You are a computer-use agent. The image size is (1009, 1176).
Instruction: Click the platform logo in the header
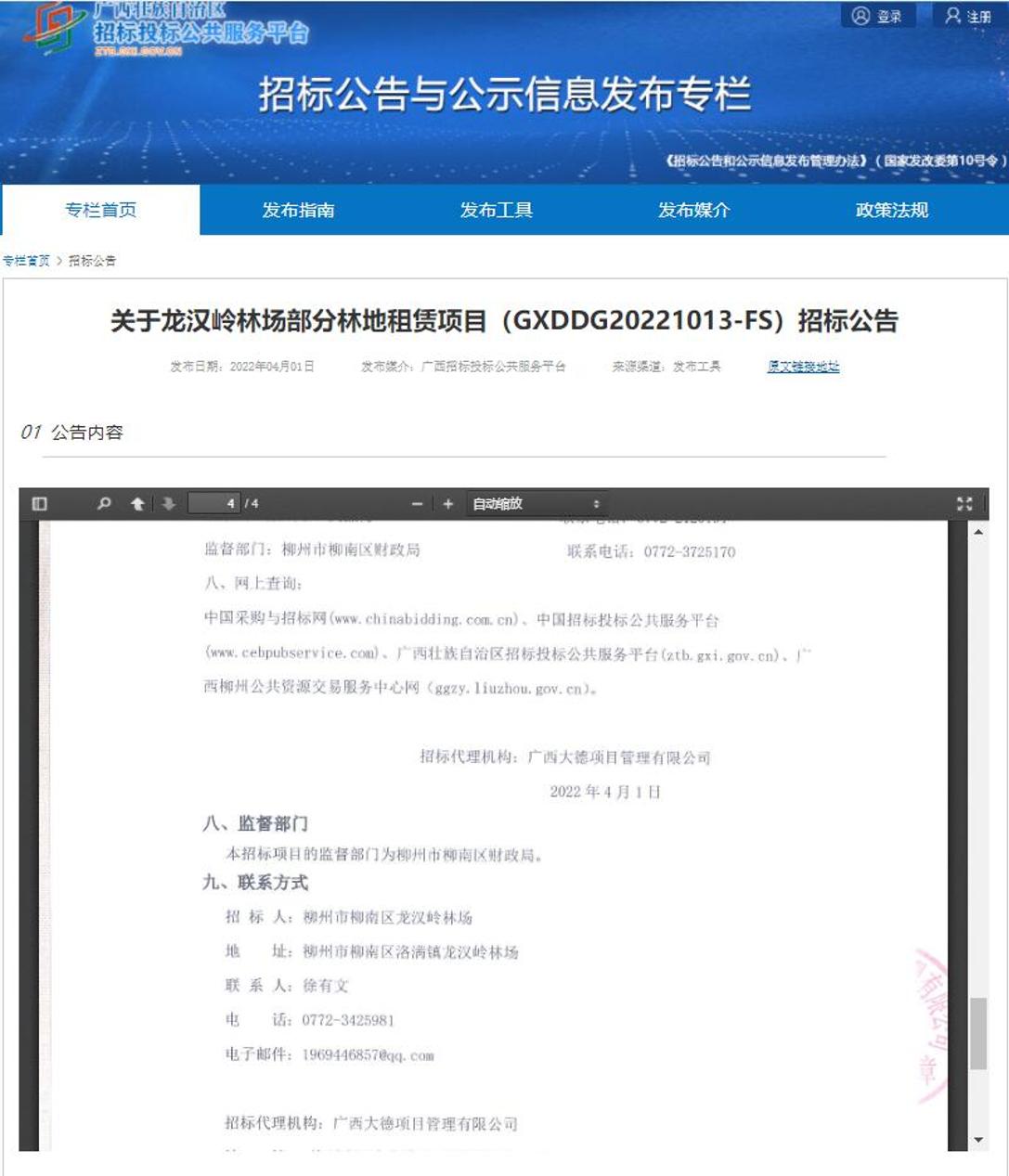pyautogui.click(x=165, y=29)
